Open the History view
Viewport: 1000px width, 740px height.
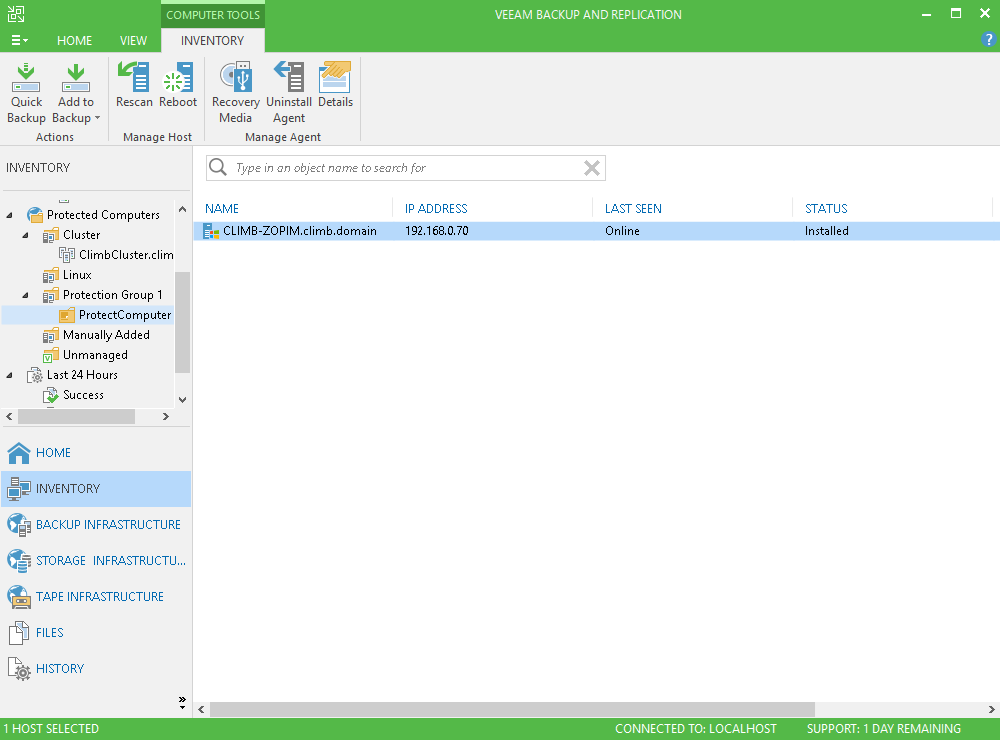(x=96, y=669)
